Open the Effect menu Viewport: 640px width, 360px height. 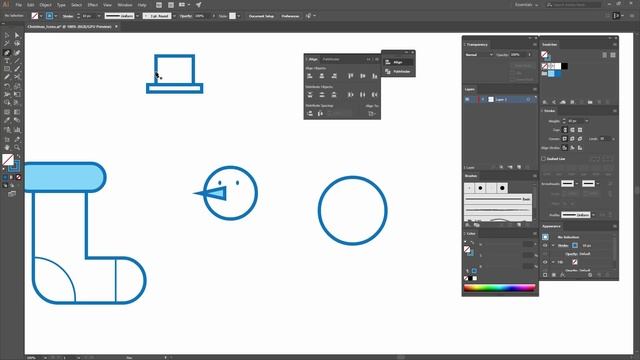(x=93, y=5)
